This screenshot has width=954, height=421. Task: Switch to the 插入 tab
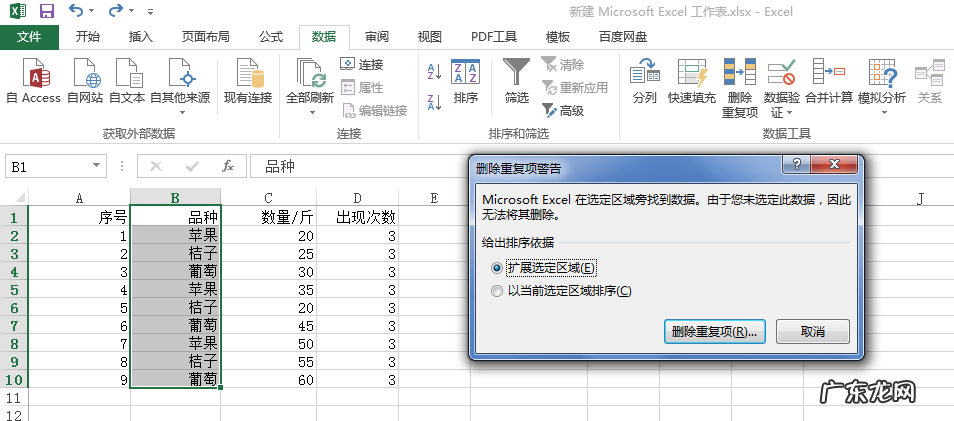point(141,37)
